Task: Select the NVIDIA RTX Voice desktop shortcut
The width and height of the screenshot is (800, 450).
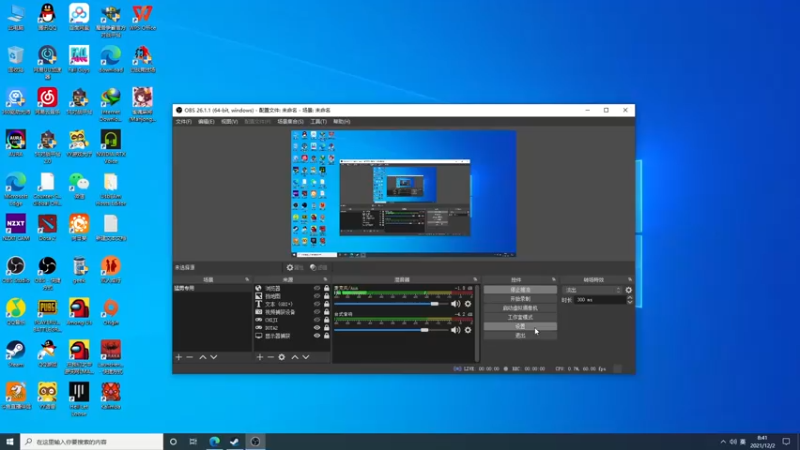Action: [x=111, y=147]
